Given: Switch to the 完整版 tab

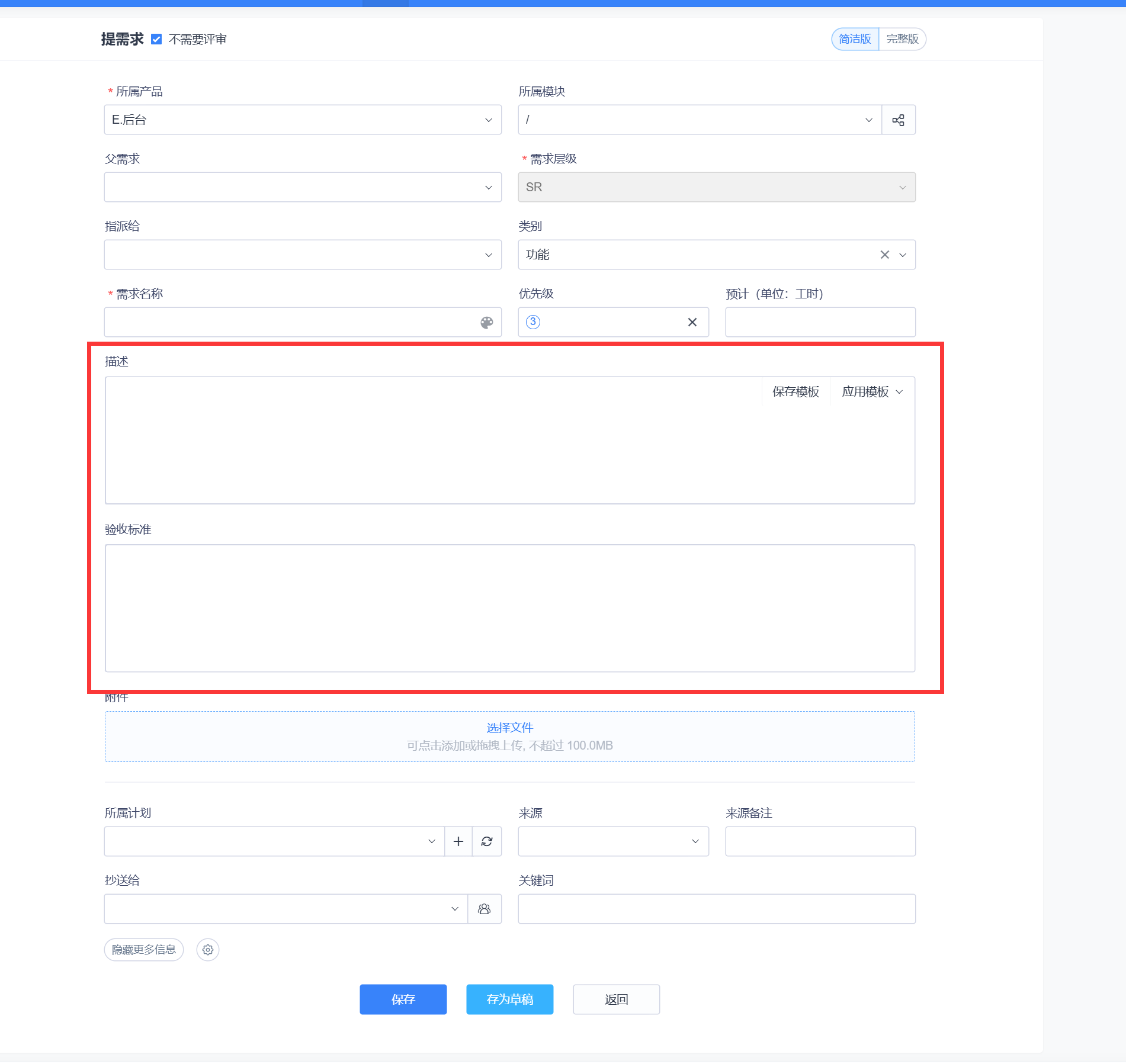Looking at the screenshot, I should (902, 39).
